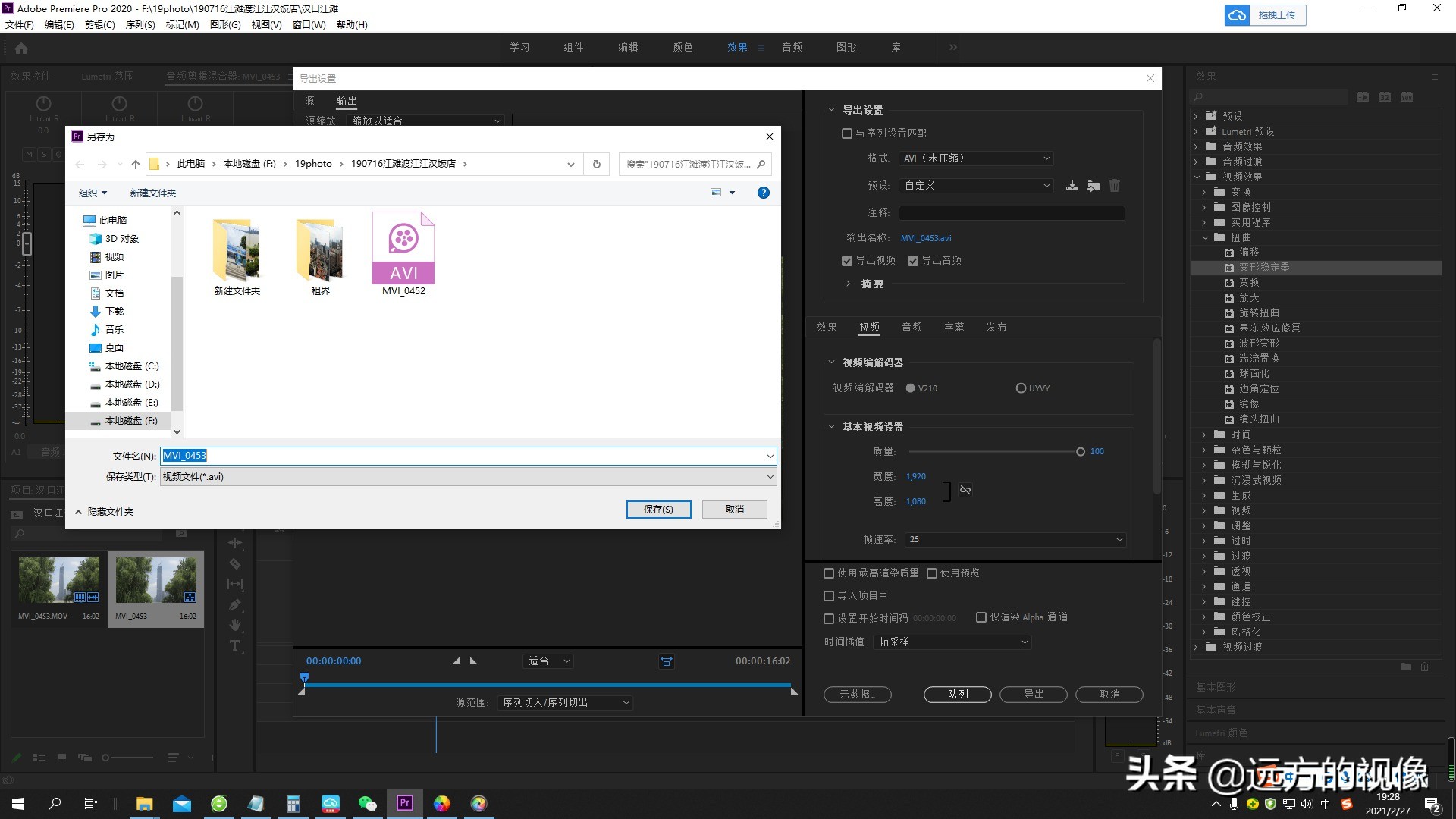1456x819 pixels.
Task: Select V210 video codec radio button
Action: (910, 388)
